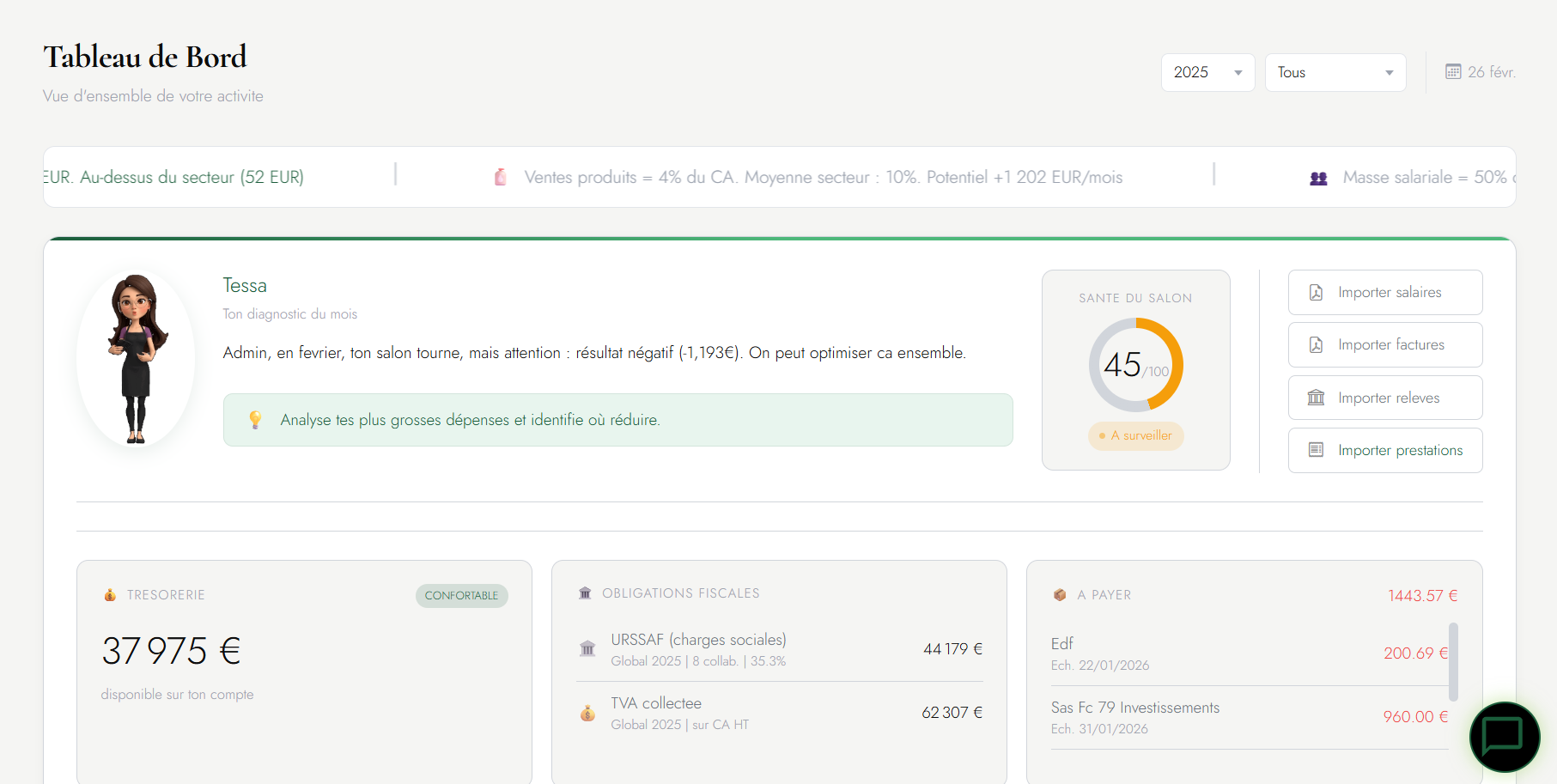Image resolution: width=1557 pixels, height=784 pixels.
Task: Click the money bag icon beside TVA collectee
Action: click(x=587, y=713)
